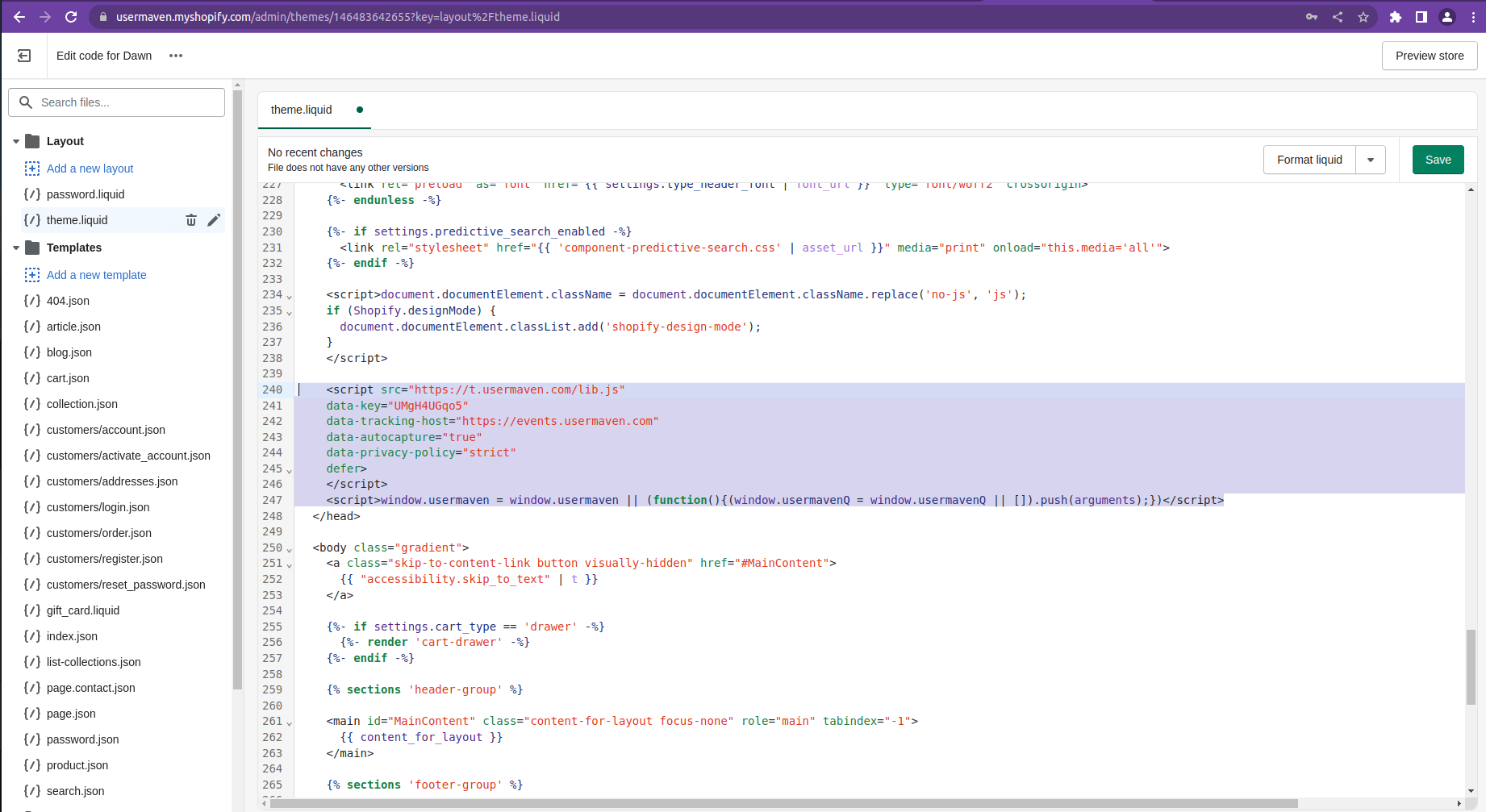This screenshot has width=1486, height=812.
Task: Reload the page in the browser
Action: pyautogui.click(x=71, y=17)
